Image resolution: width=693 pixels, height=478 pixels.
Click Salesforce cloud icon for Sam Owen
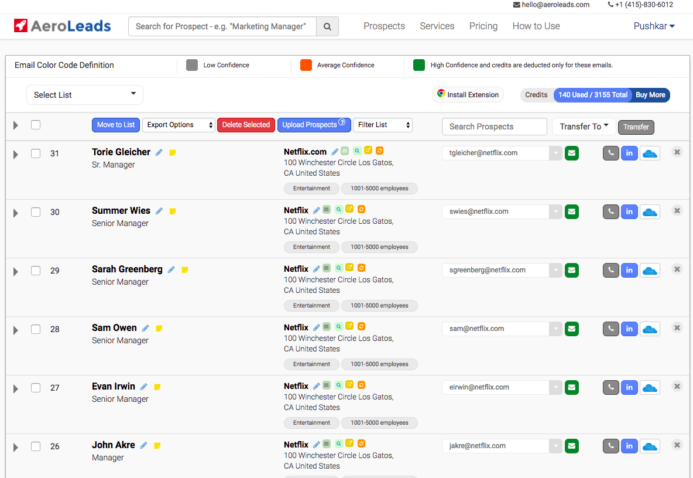point(650,329)
